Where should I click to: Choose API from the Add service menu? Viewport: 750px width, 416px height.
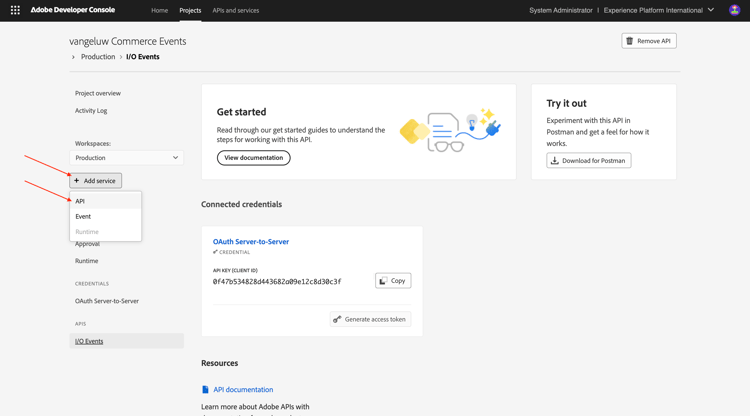[105, 201]
